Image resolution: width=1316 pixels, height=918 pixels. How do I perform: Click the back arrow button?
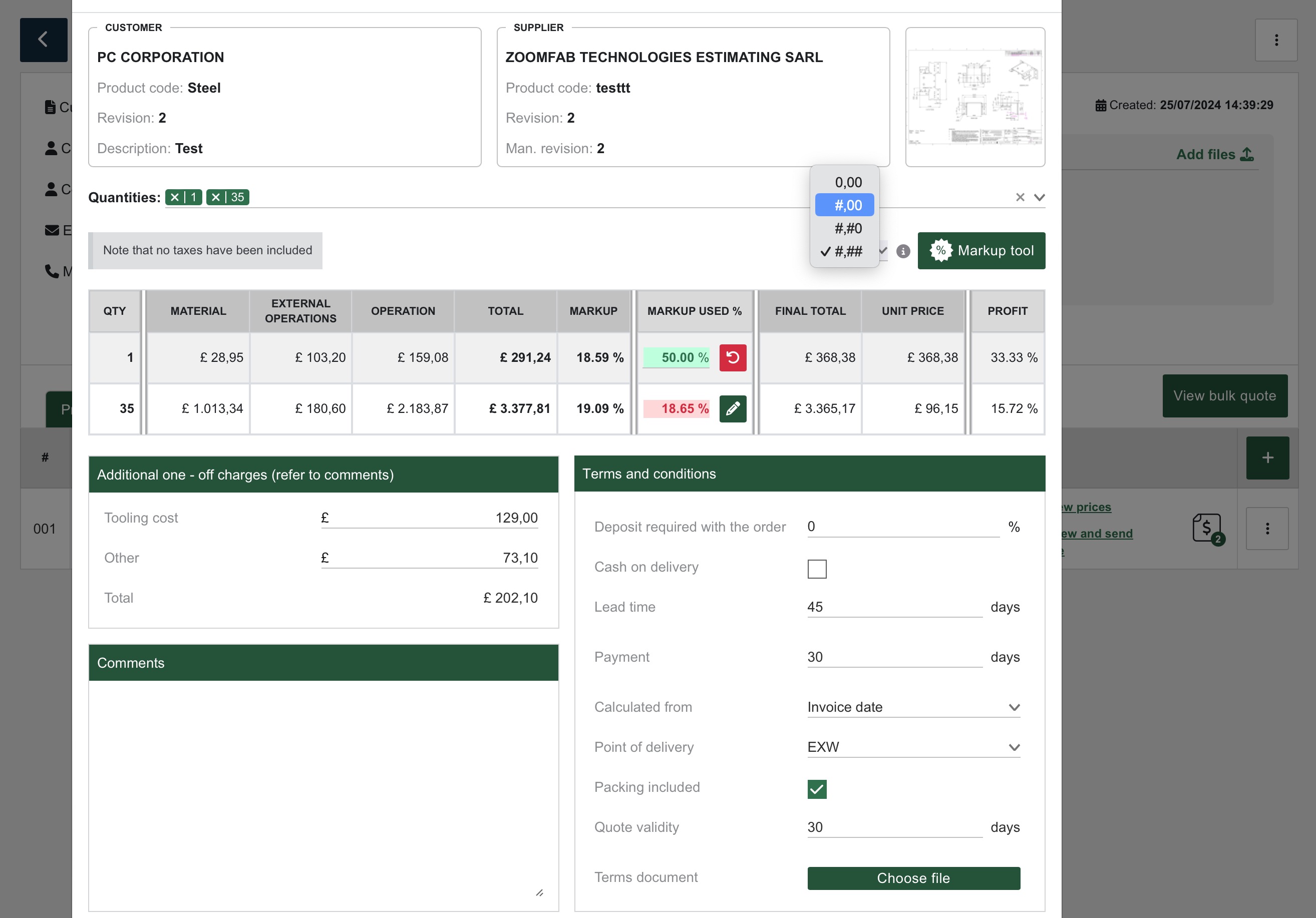[44, 40]
